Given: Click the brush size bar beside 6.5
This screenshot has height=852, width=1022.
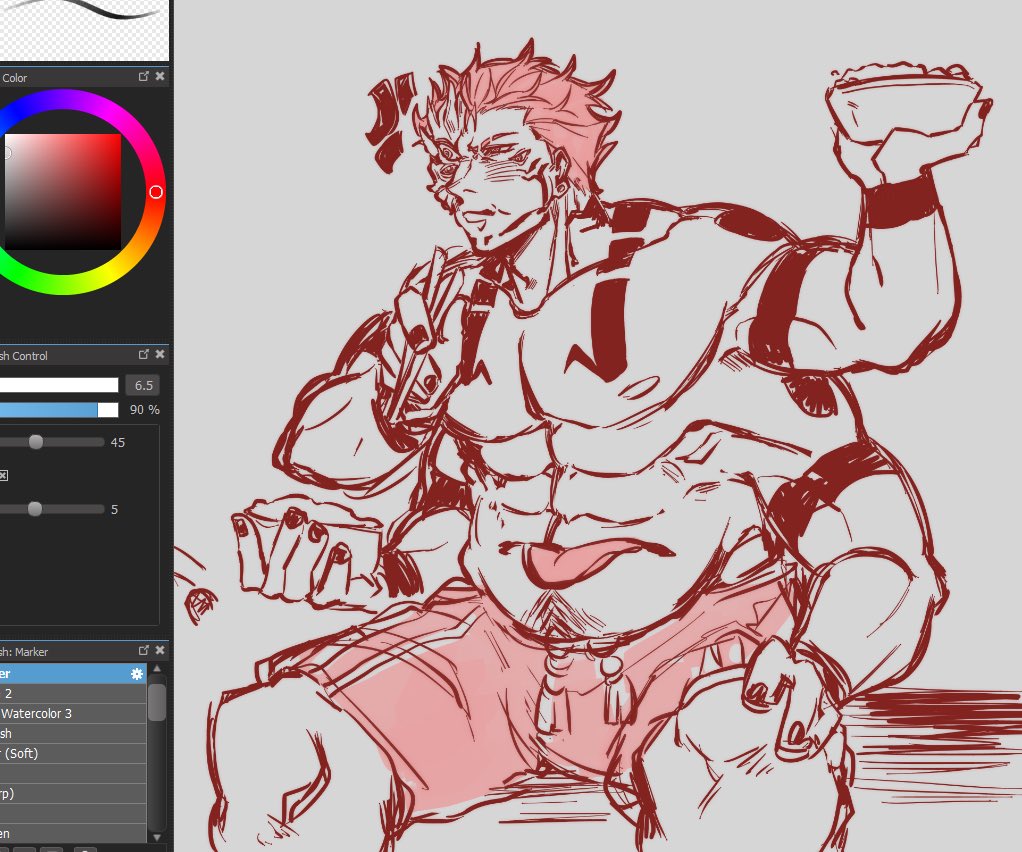Looking at the screenshot, I should click(59, 385).
